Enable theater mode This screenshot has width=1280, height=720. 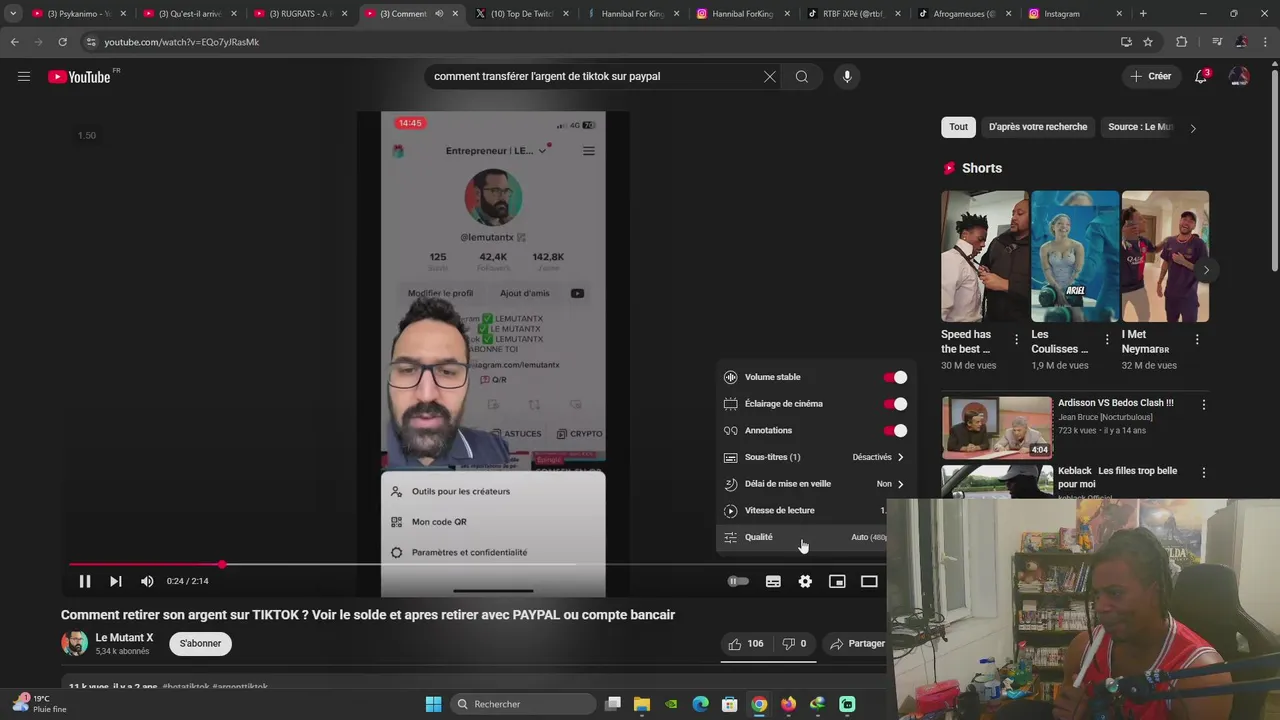(869, 581)
